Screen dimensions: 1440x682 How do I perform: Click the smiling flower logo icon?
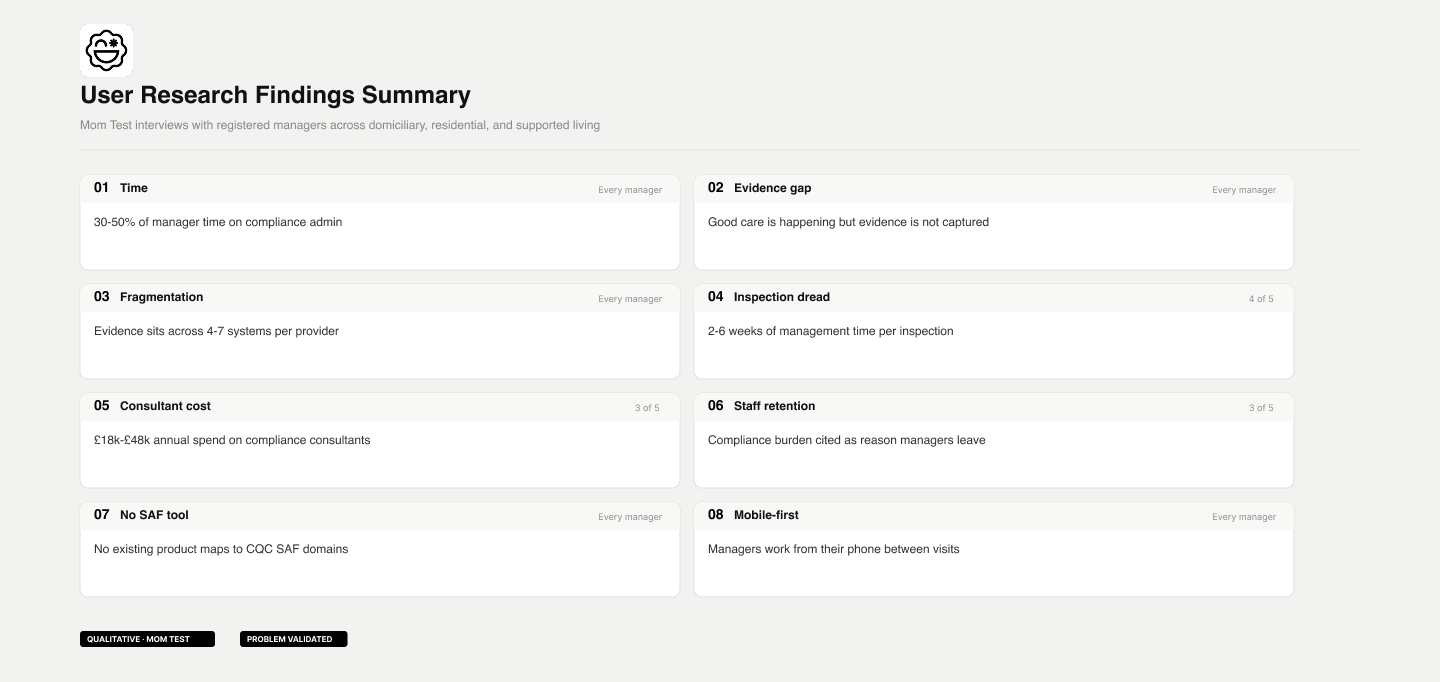106,50
